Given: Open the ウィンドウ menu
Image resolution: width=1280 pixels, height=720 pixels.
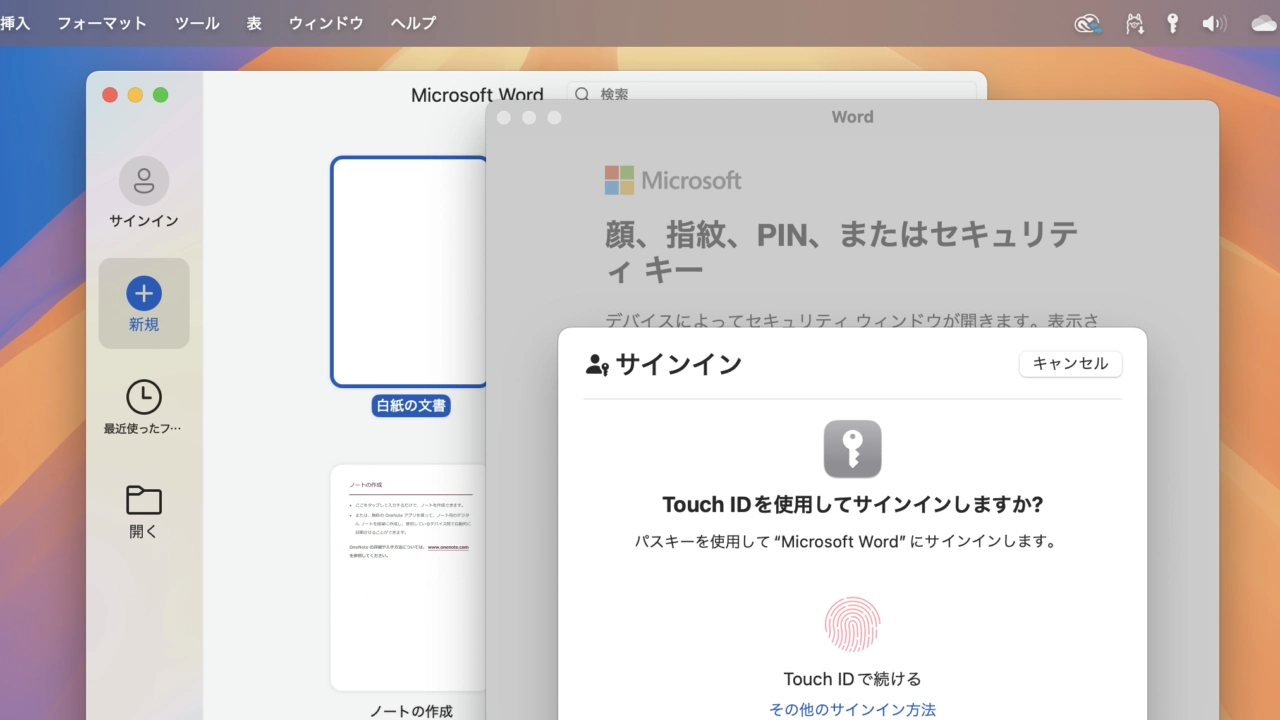Looking at the screenshot, I should coord(326,23).
